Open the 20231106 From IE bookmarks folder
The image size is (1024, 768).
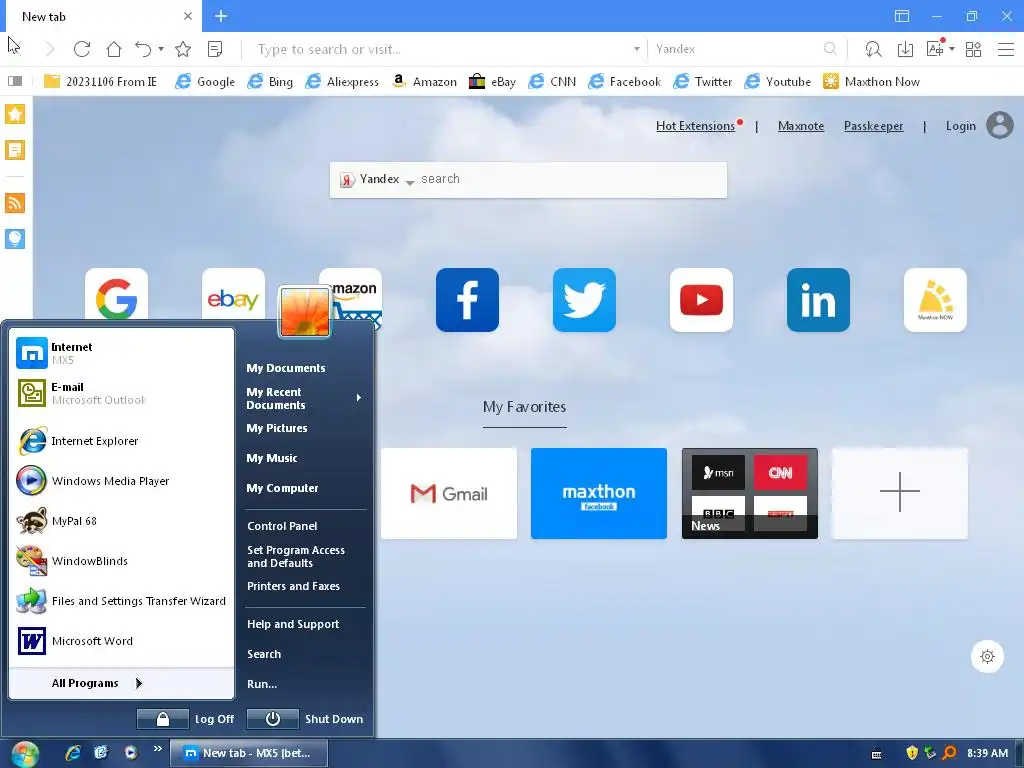click(100, 82)
